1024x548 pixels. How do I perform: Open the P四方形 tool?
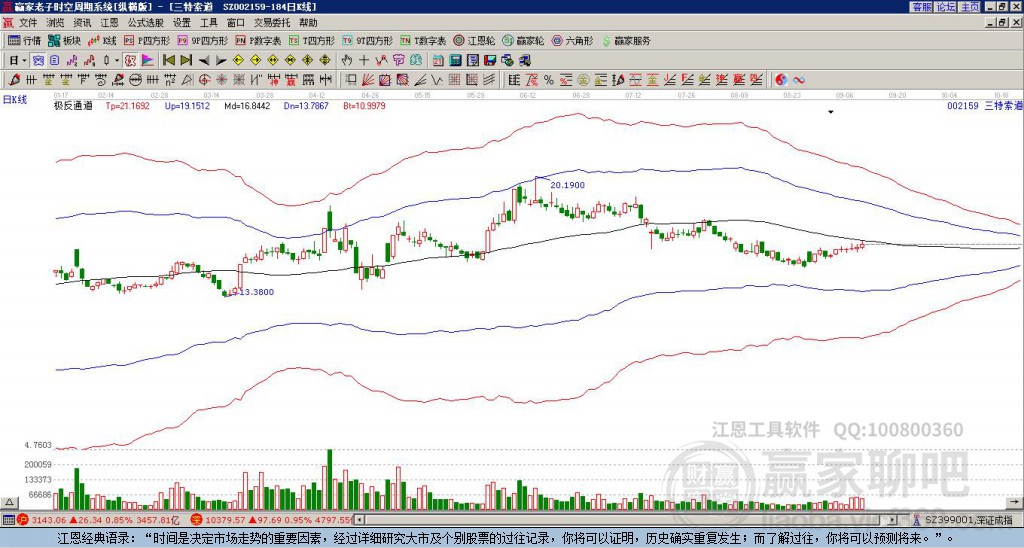click(147, 40)
